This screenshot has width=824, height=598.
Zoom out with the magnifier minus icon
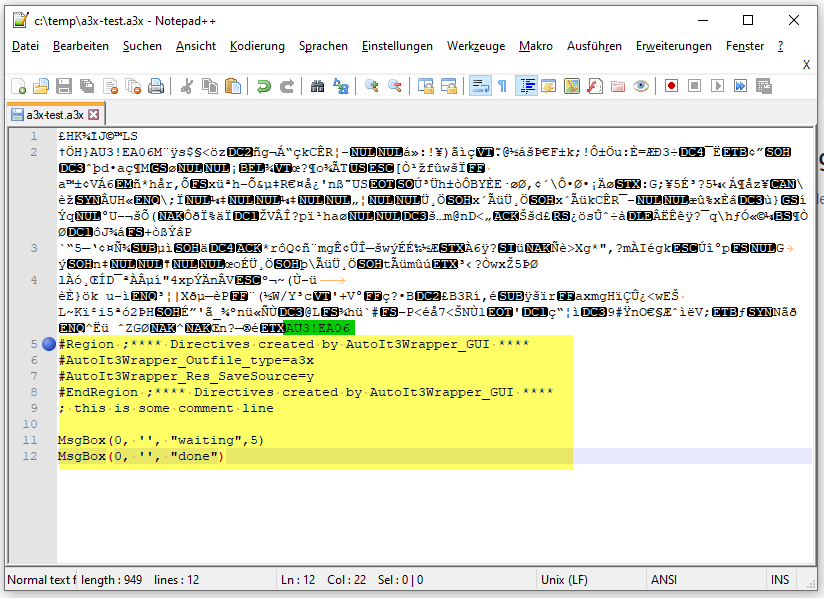tap(395, 86)
